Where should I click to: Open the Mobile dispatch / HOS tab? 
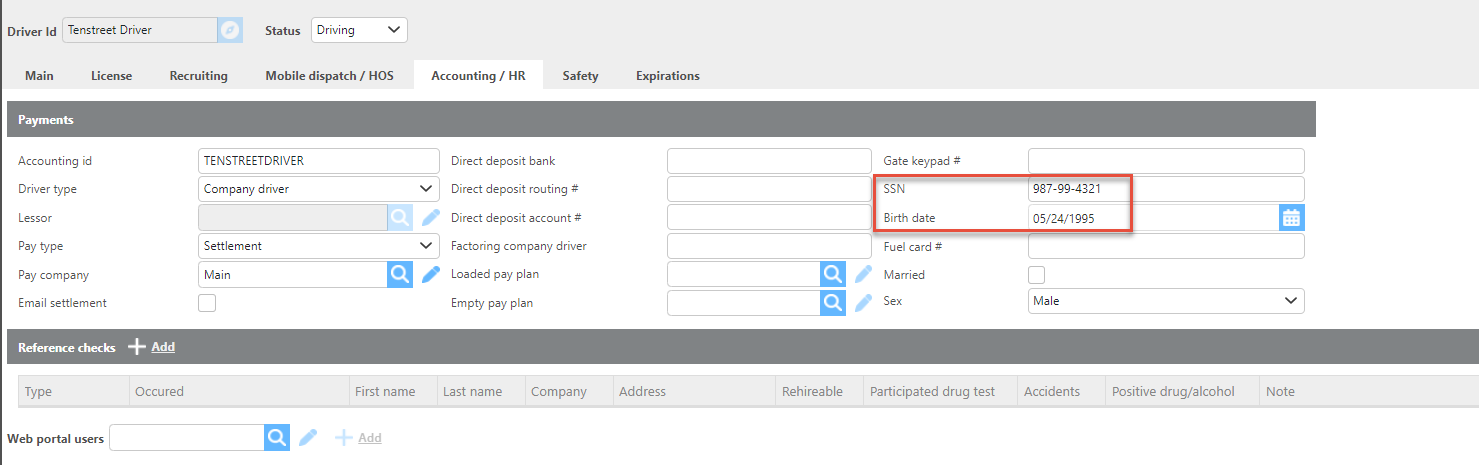[329, 76]
